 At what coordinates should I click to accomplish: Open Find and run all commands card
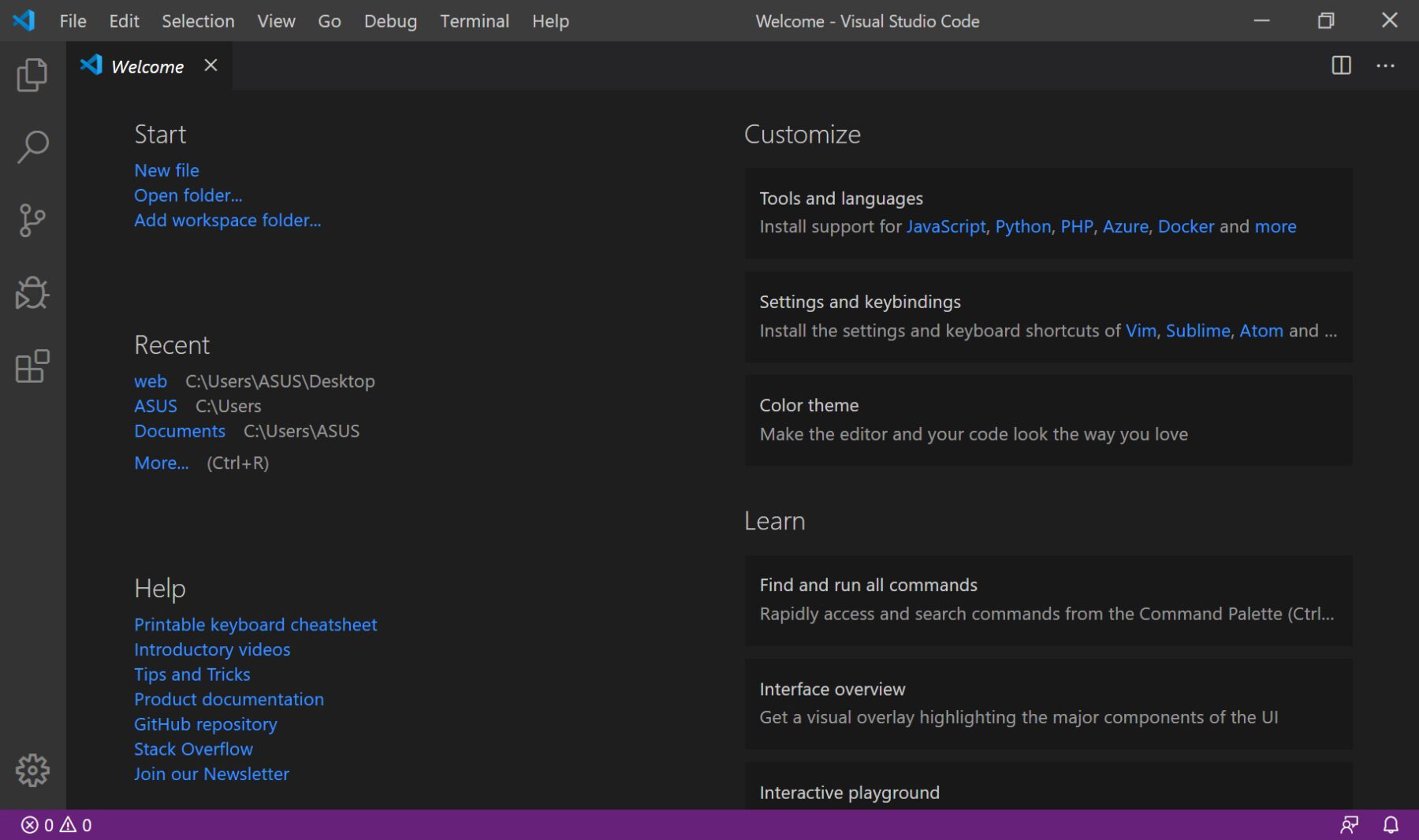[1048, 600]
